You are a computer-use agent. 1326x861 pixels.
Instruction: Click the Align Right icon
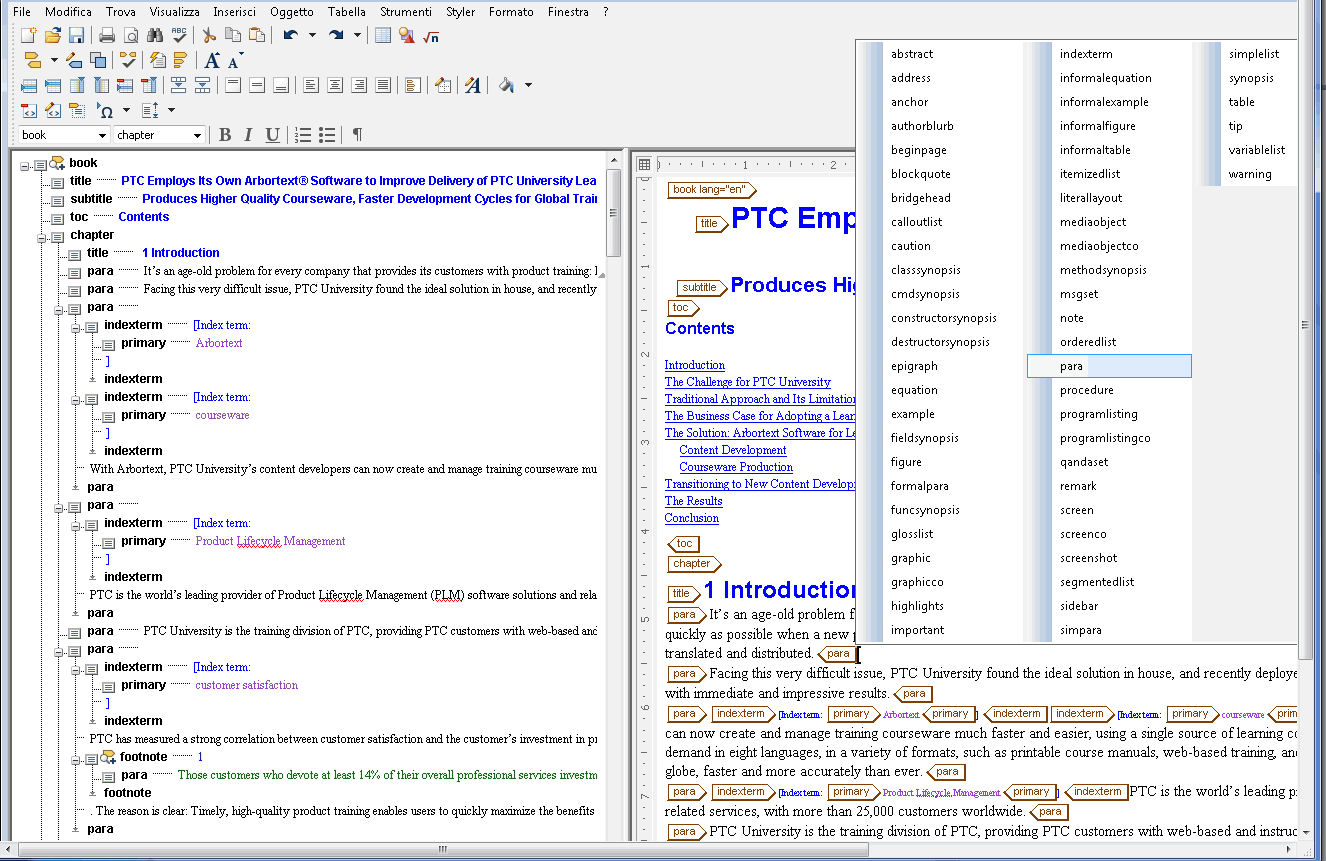(359, 86)
